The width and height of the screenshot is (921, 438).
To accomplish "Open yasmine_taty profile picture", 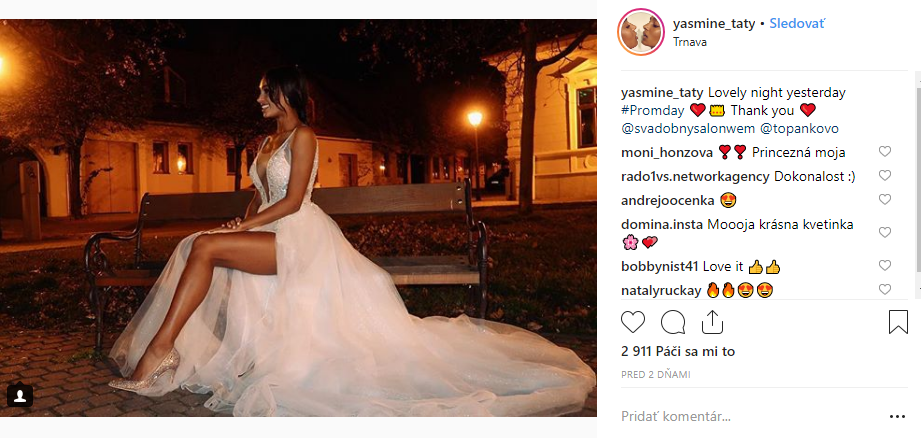I will tap(641, 32).
